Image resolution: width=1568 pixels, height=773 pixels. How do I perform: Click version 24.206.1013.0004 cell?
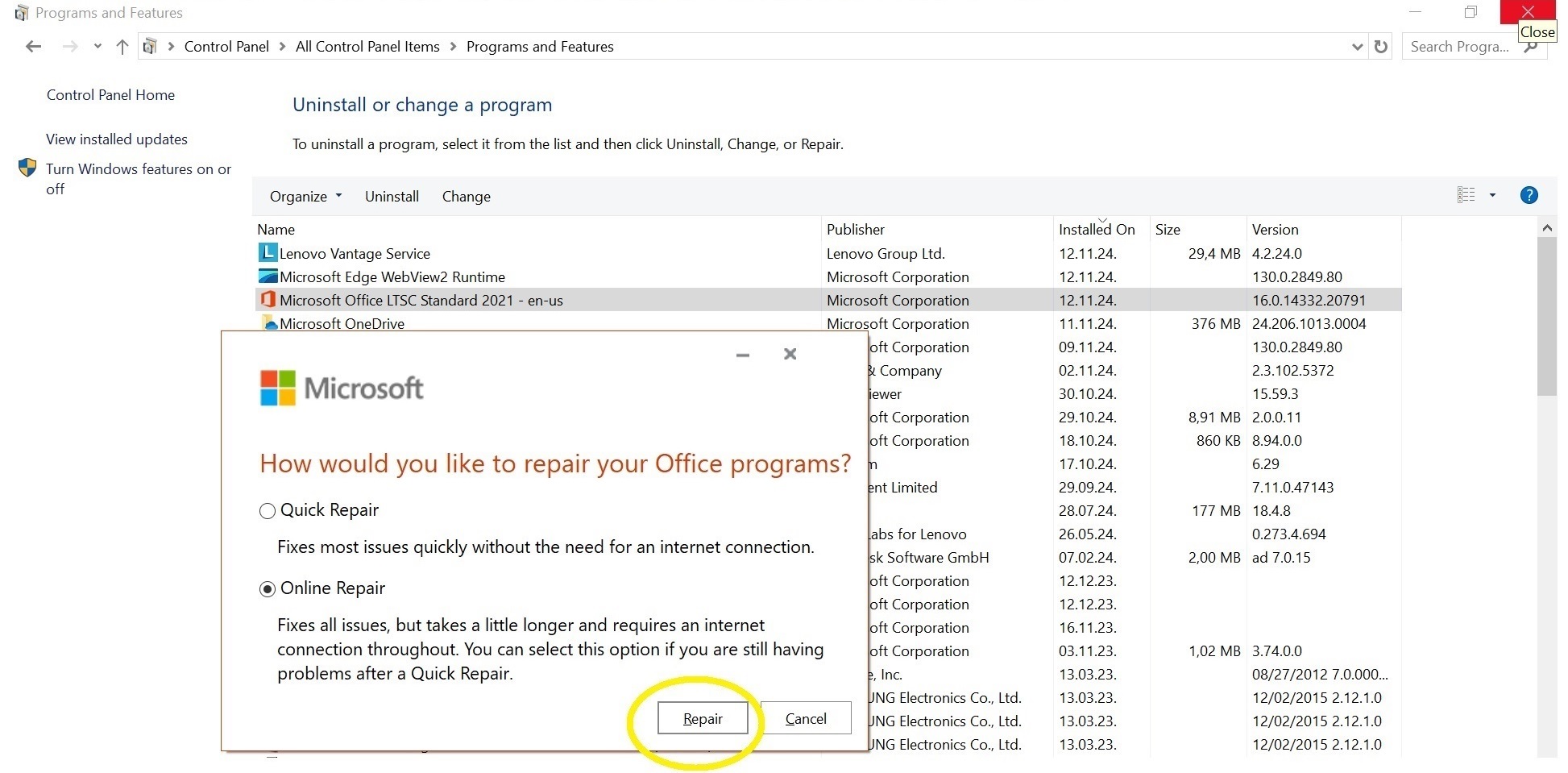point(1309,323)
